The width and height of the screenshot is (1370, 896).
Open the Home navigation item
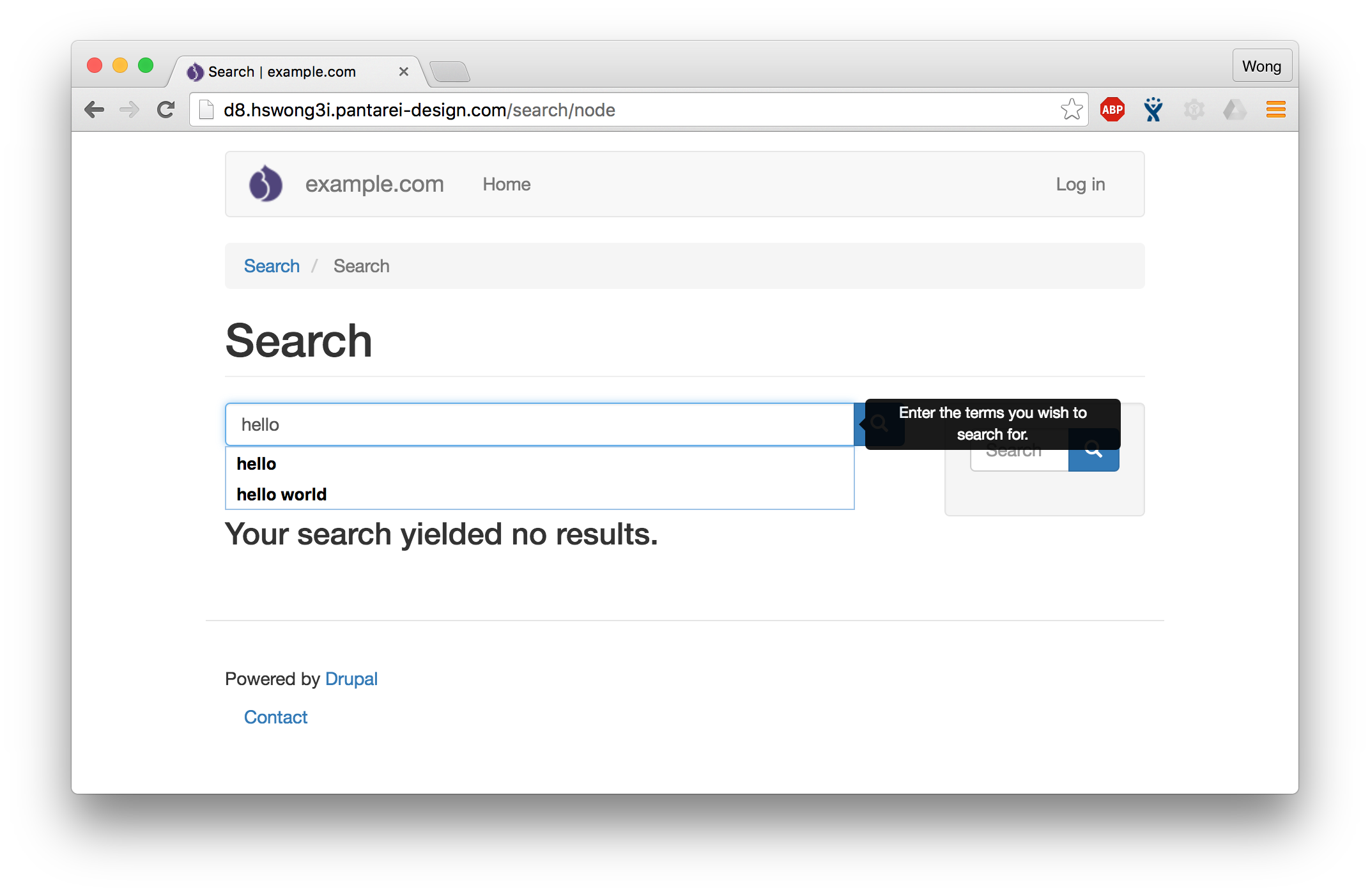coord(506,184)
